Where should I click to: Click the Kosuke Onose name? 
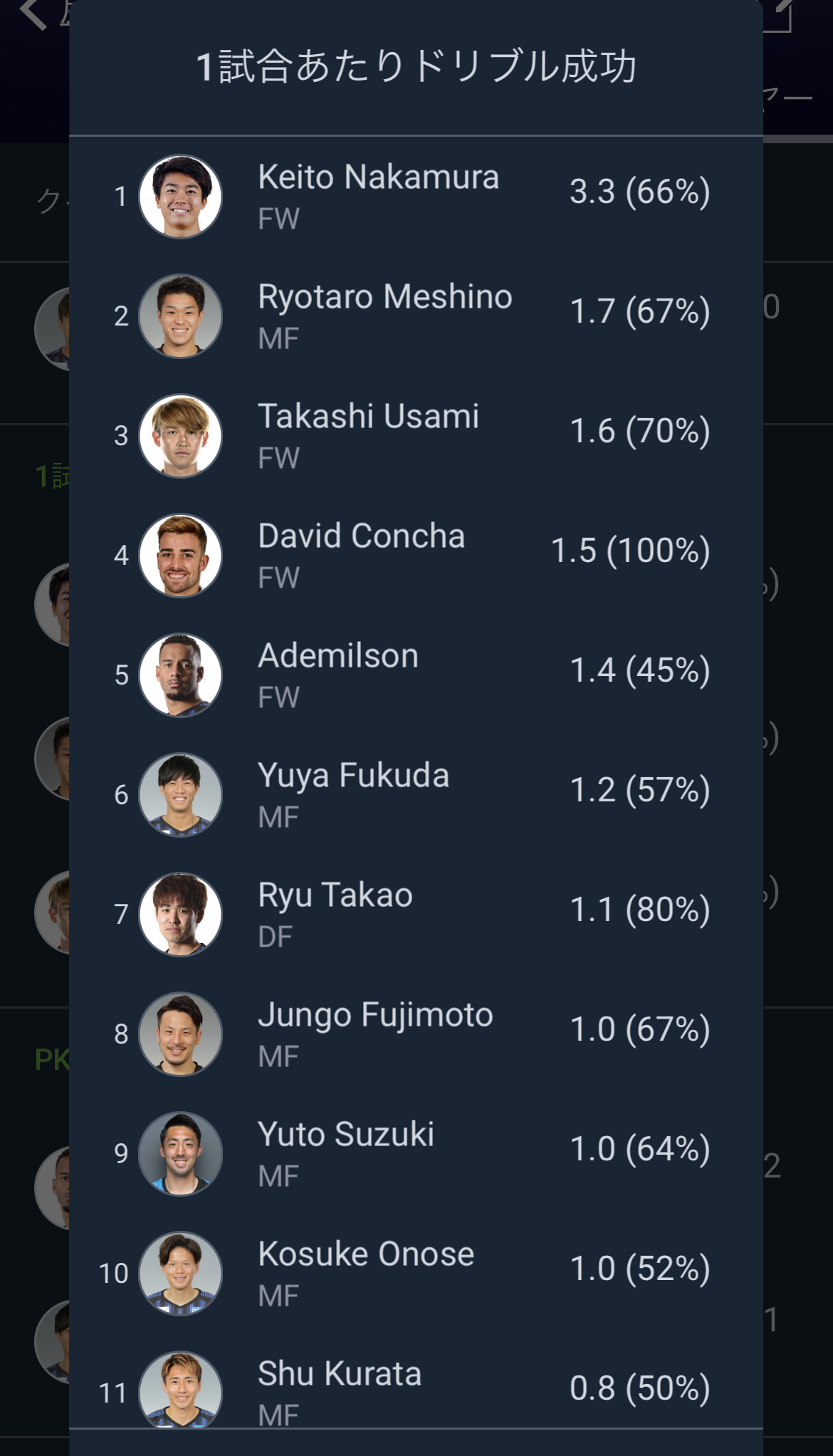(366, 1254)
